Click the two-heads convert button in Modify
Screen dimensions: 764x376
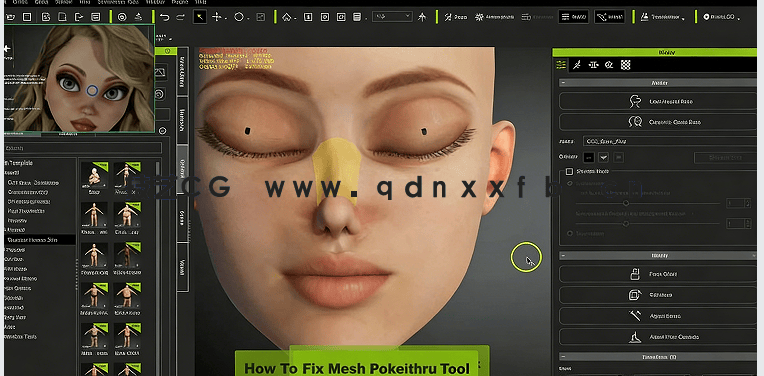click(658, 122)
